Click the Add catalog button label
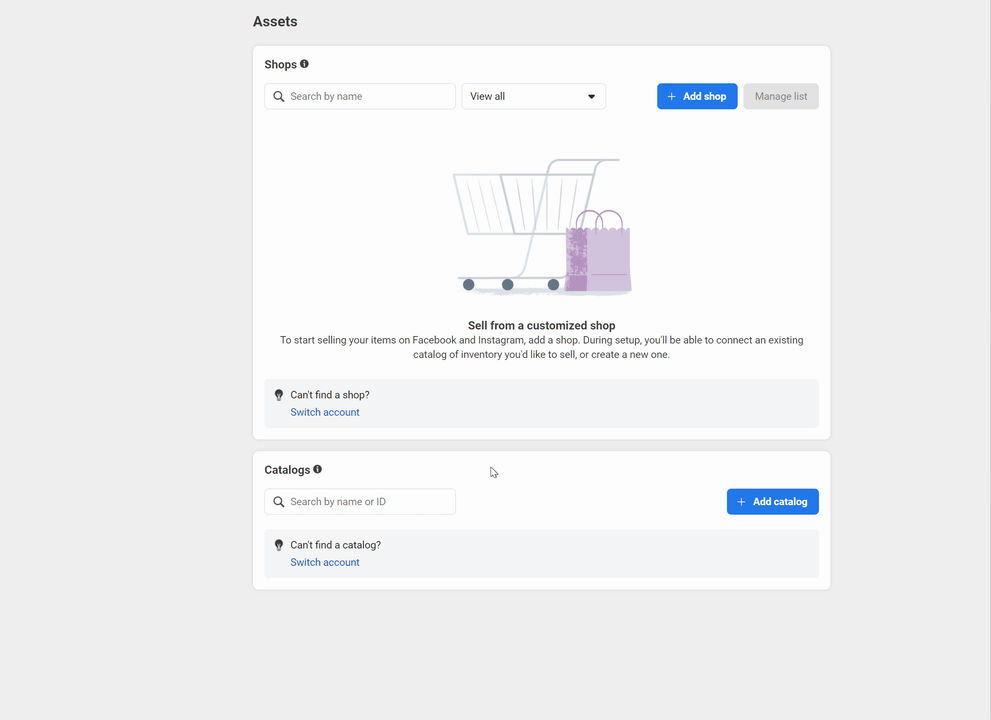 780,502
